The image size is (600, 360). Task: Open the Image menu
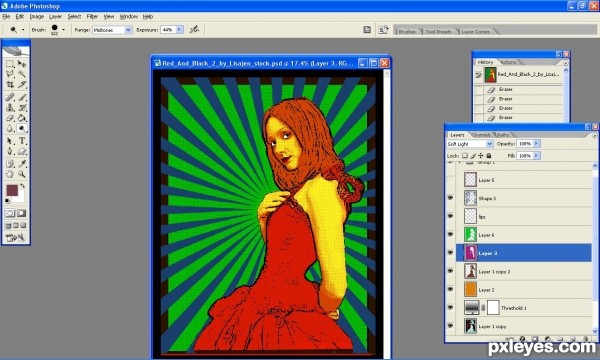point(37,16)
